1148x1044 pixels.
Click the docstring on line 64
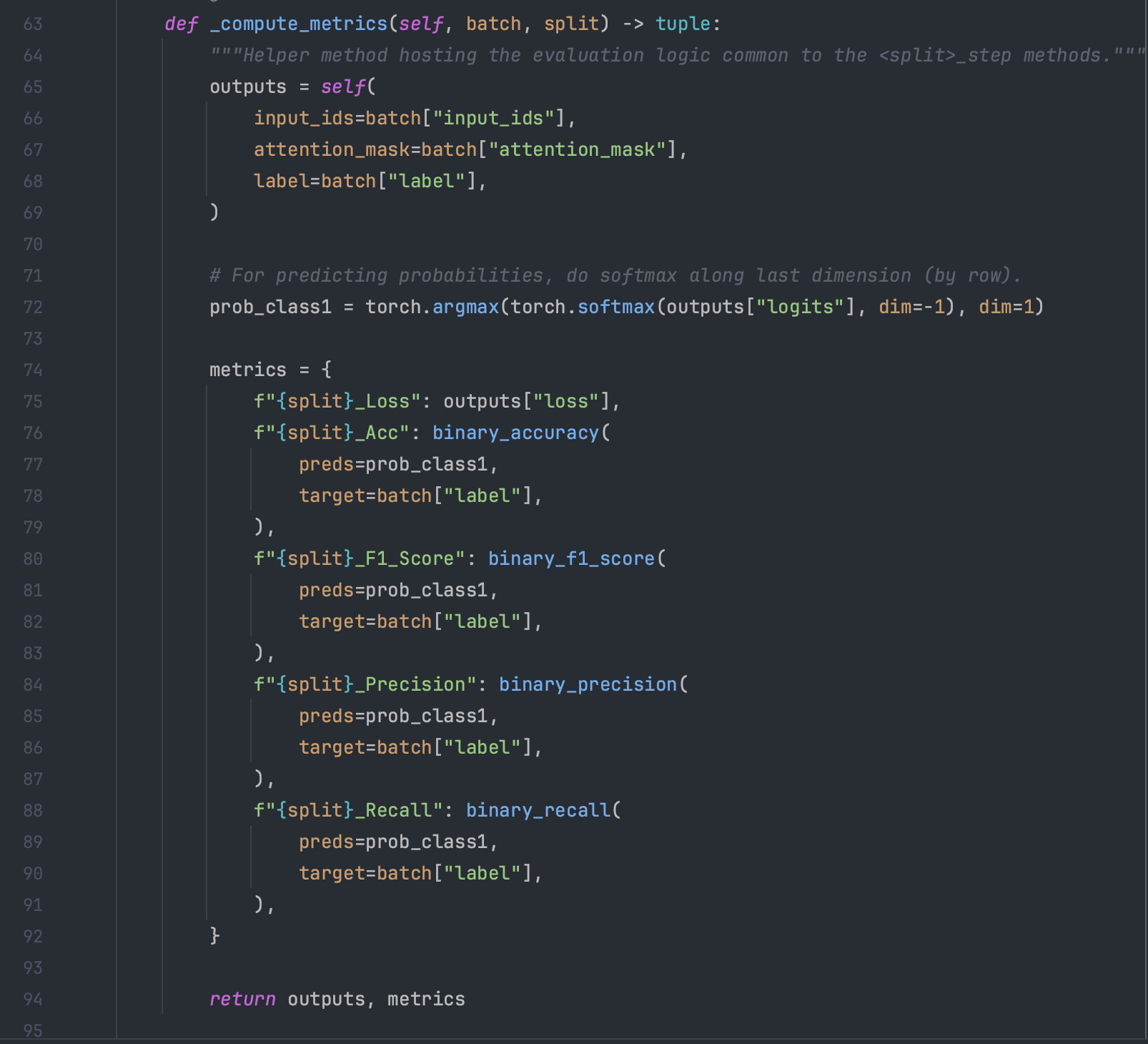click(677, 56)
